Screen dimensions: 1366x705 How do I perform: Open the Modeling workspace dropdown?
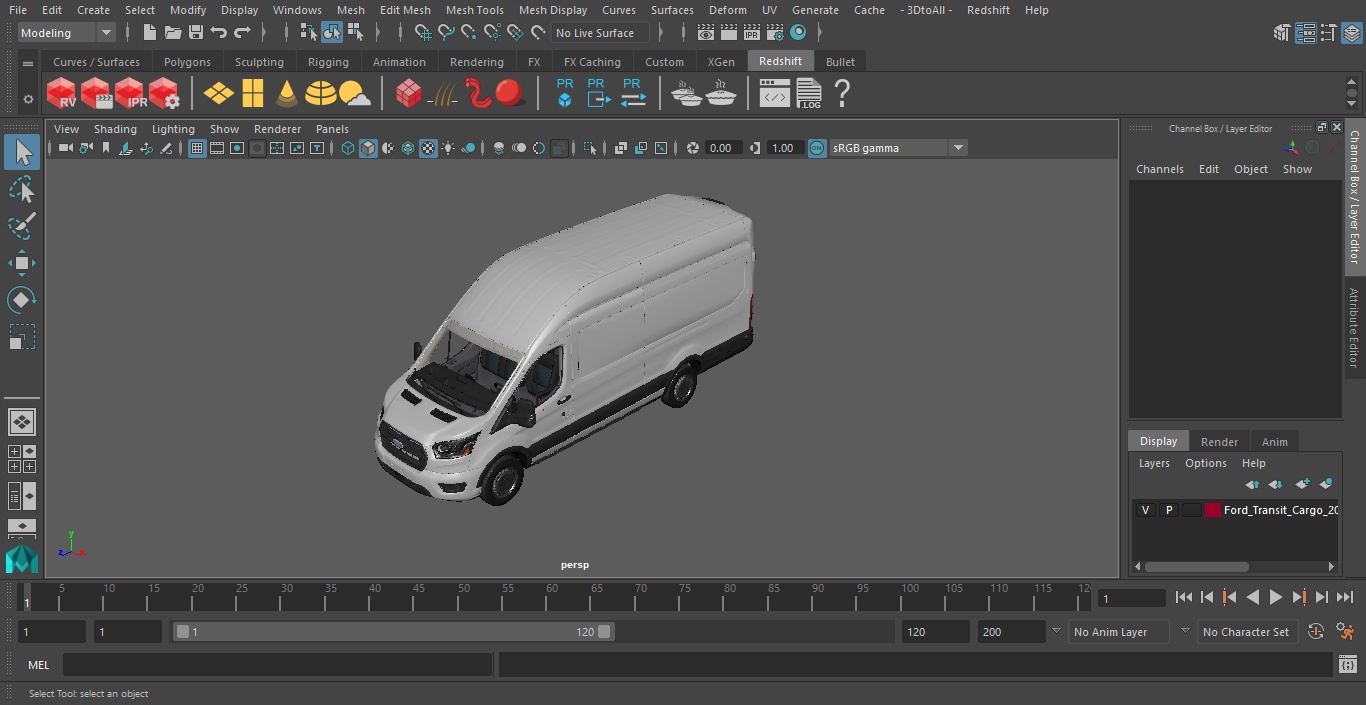point(67,33)
